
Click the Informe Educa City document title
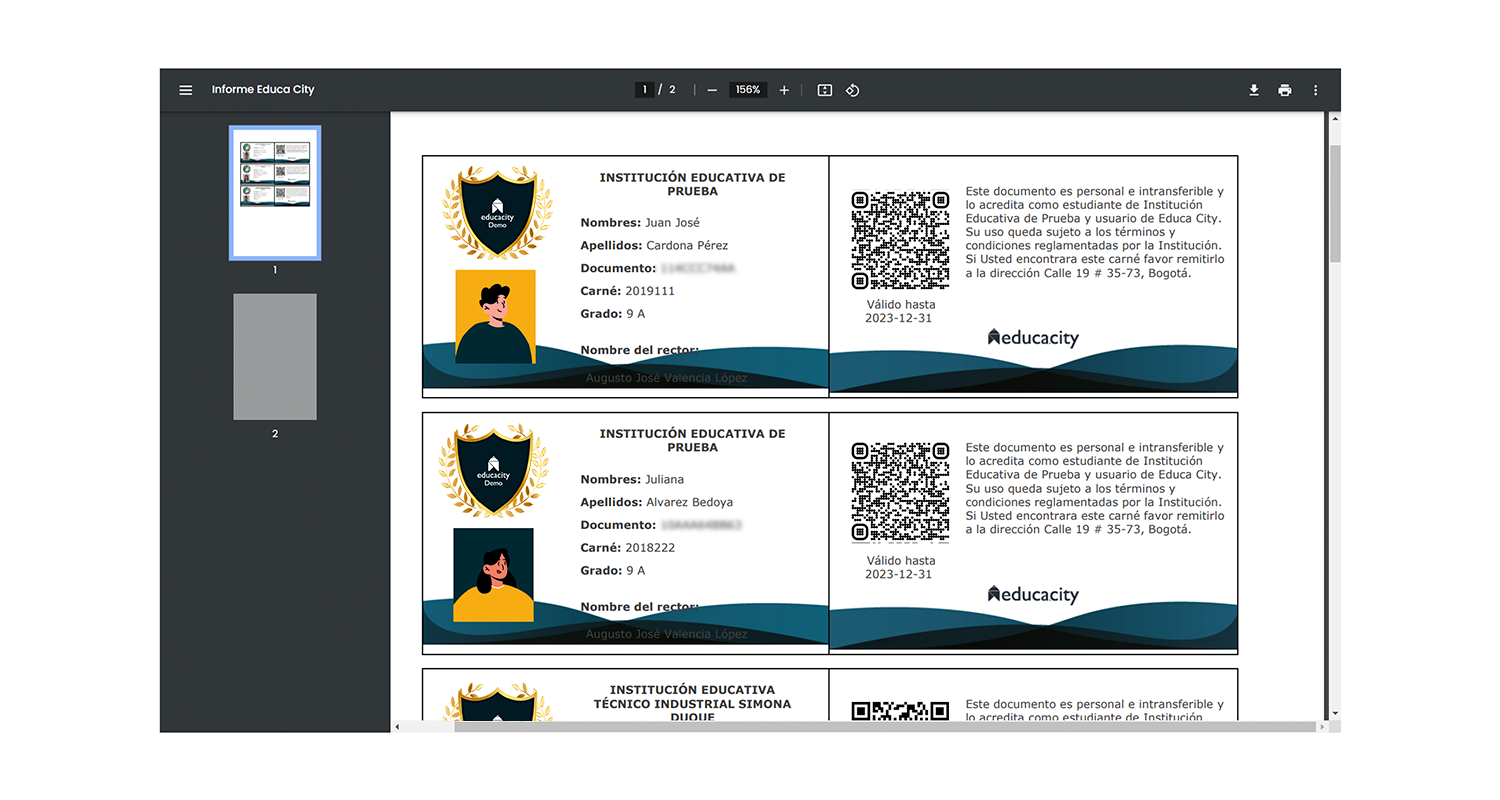tap(263, 90)
